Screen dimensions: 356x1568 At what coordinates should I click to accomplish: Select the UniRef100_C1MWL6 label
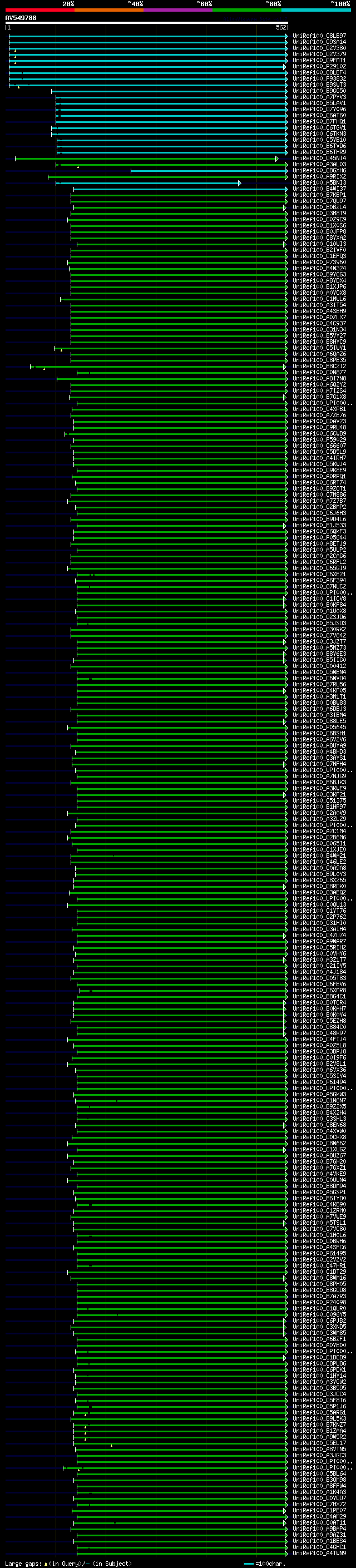tap(319, 299)
